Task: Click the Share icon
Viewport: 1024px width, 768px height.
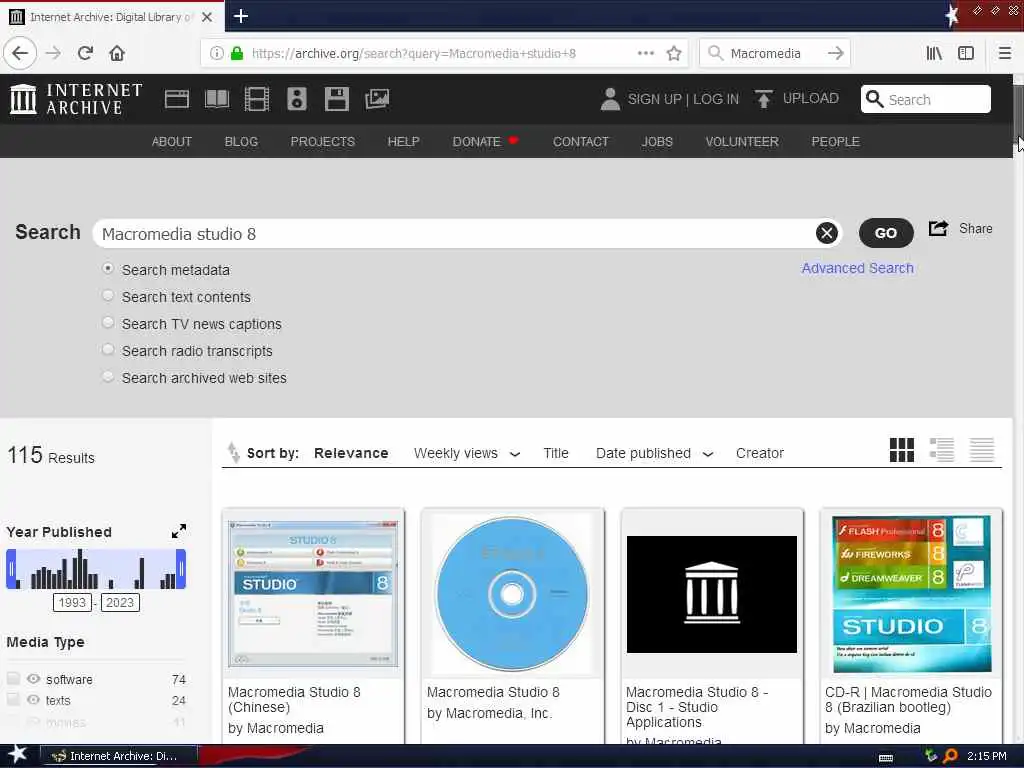Action: click(938, 229)
